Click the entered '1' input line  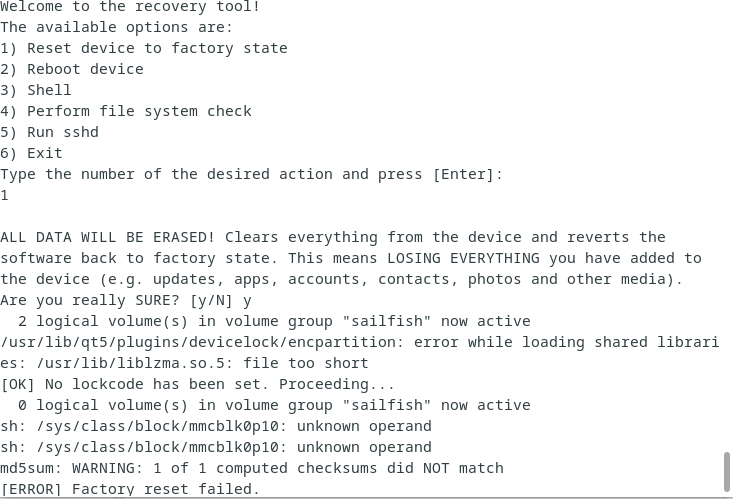4,195
